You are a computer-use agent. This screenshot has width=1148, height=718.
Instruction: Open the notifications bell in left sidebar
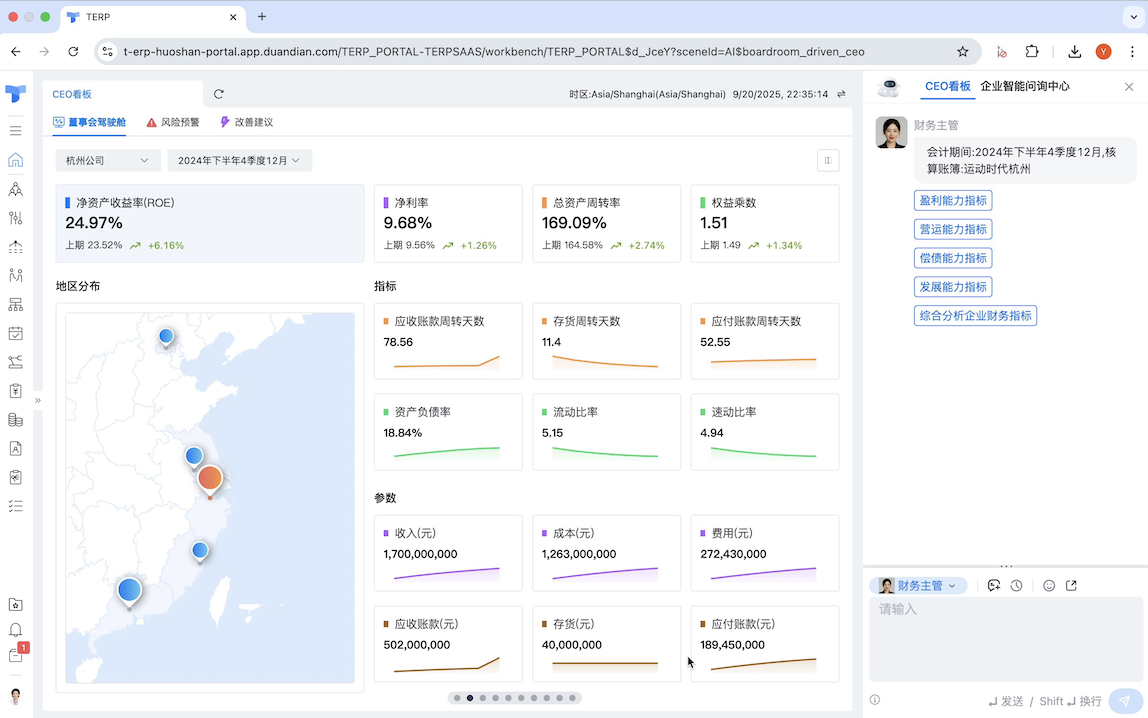(15, 630)
